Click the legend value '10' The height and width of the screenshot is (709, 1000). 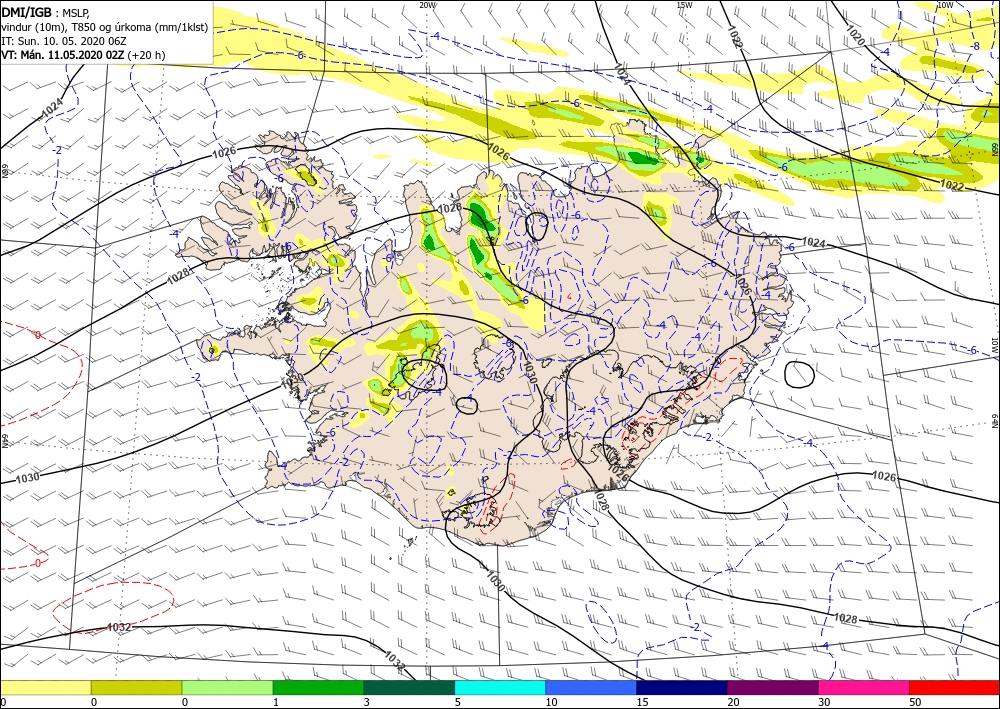click(x=550, y=702)
